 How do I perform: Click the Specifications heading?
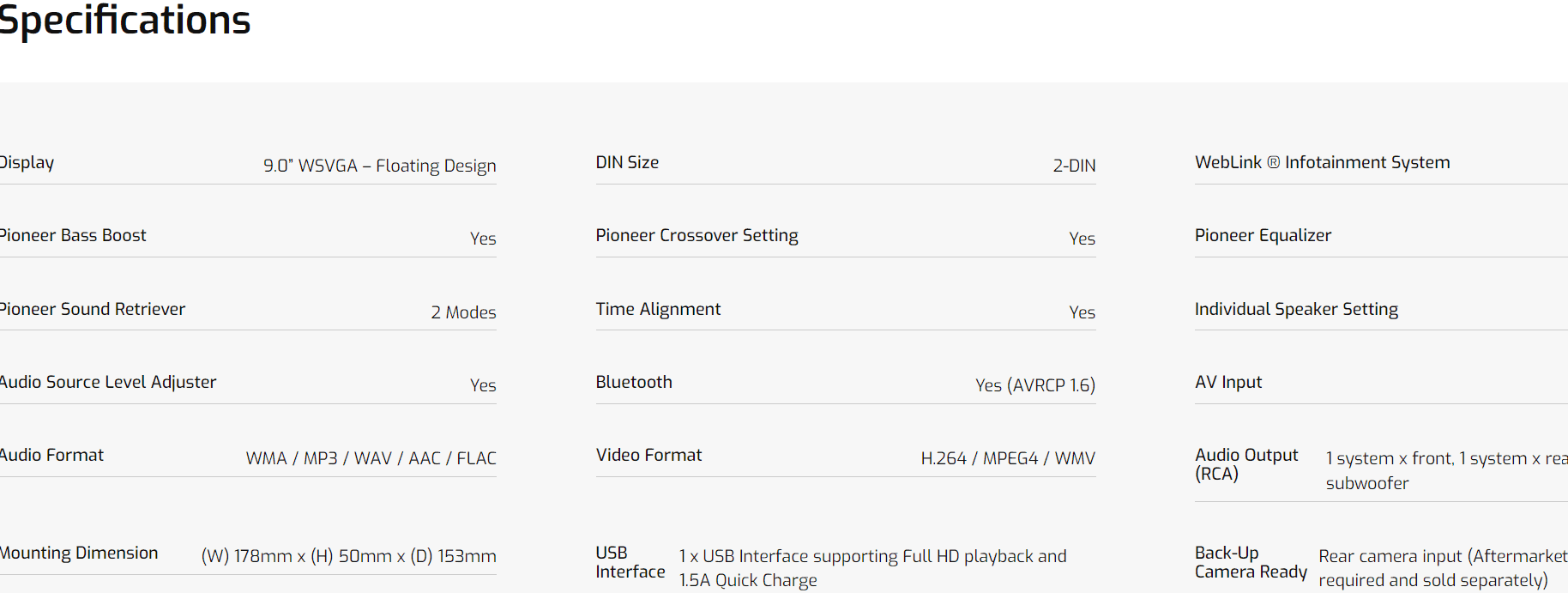124,21
